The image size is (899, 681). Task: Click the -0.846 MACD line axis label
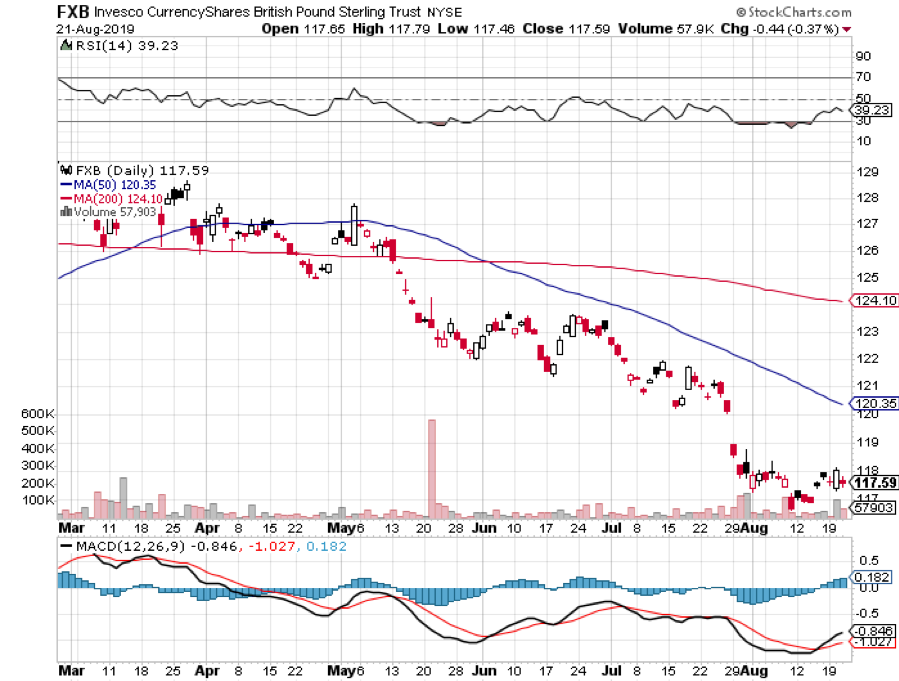coord(873,631)
